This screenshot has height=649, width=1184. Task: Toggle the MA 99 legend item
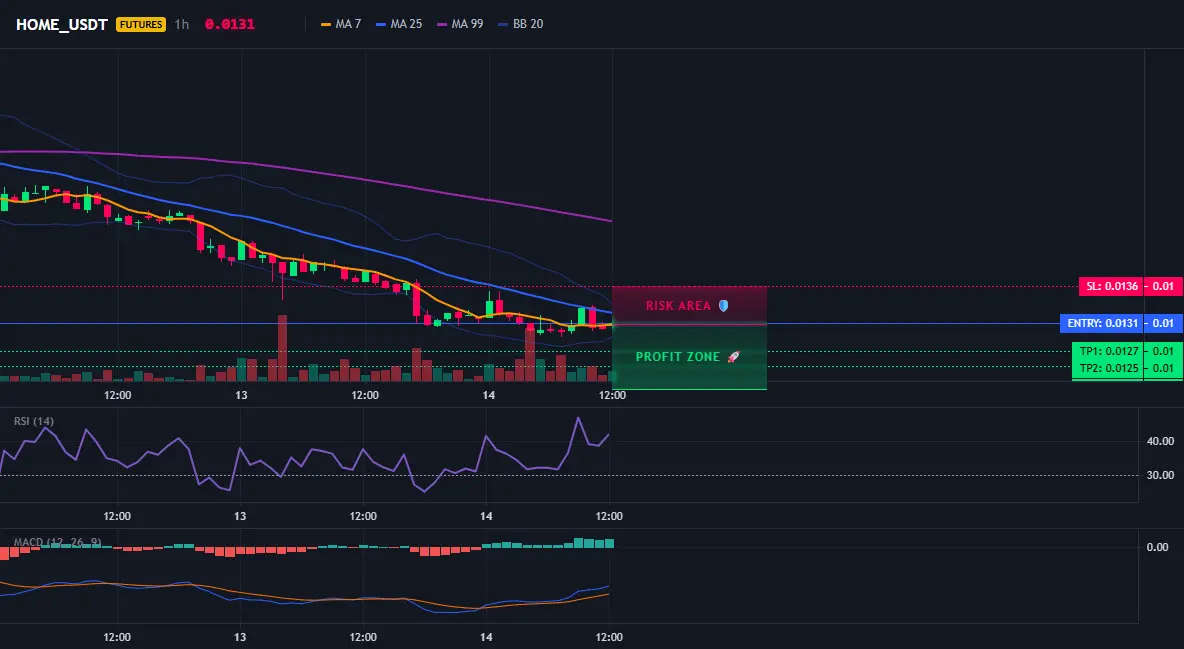click(461, 24)
